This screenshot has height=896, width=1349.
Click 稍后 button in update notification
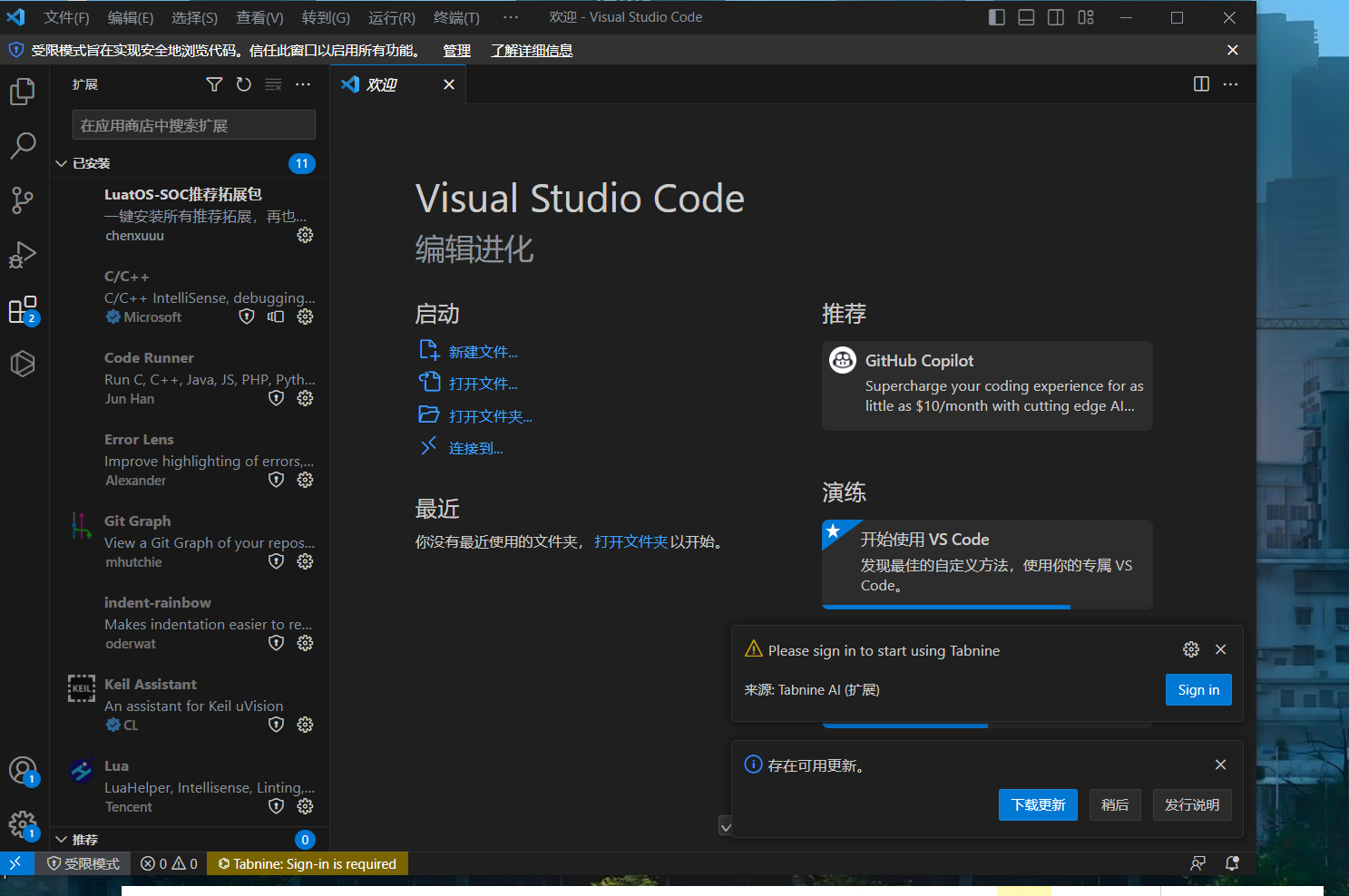pos(1115,804)
